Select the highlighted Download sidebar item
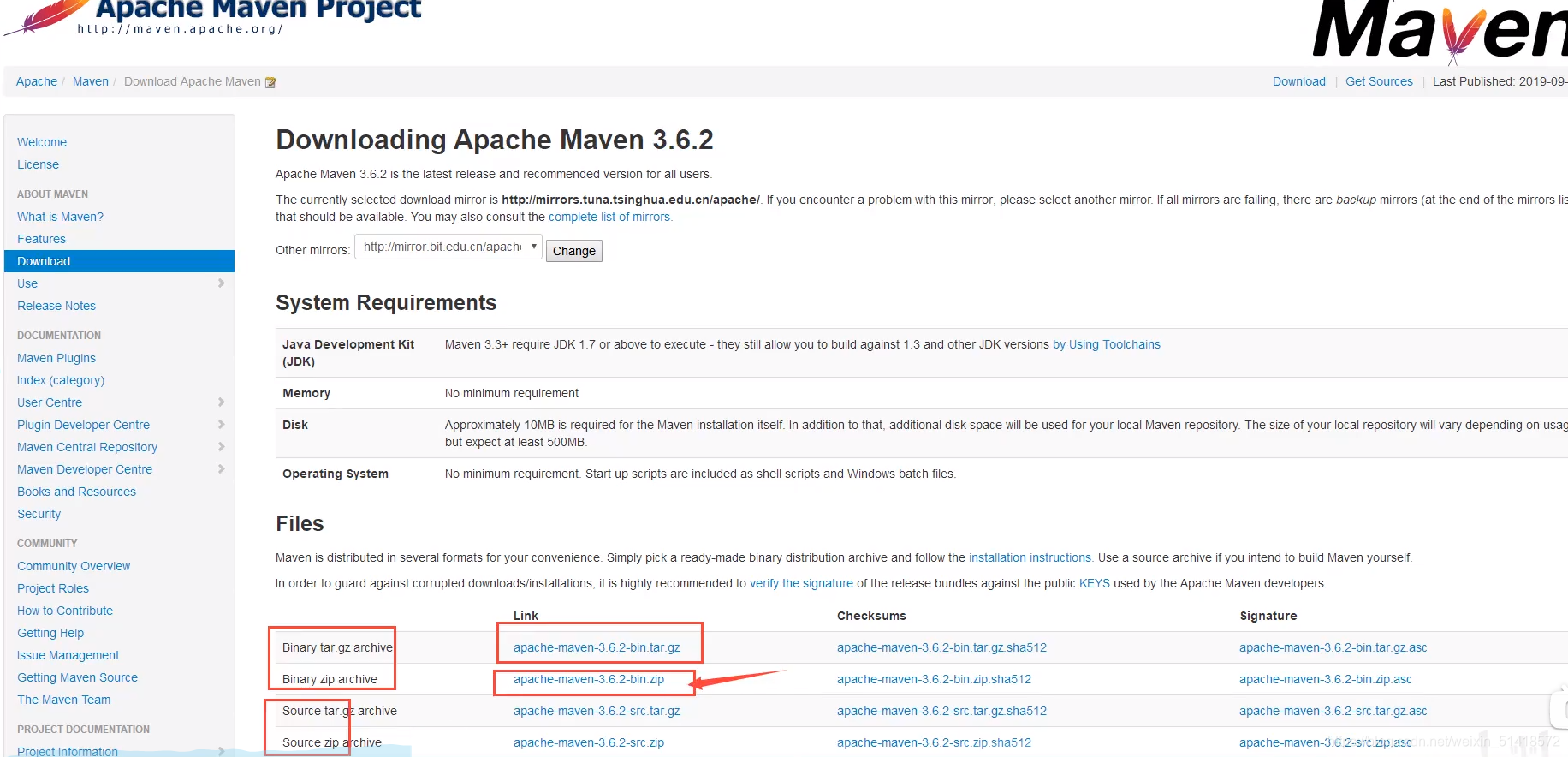Screen dimensions: 1568x757 119,261
